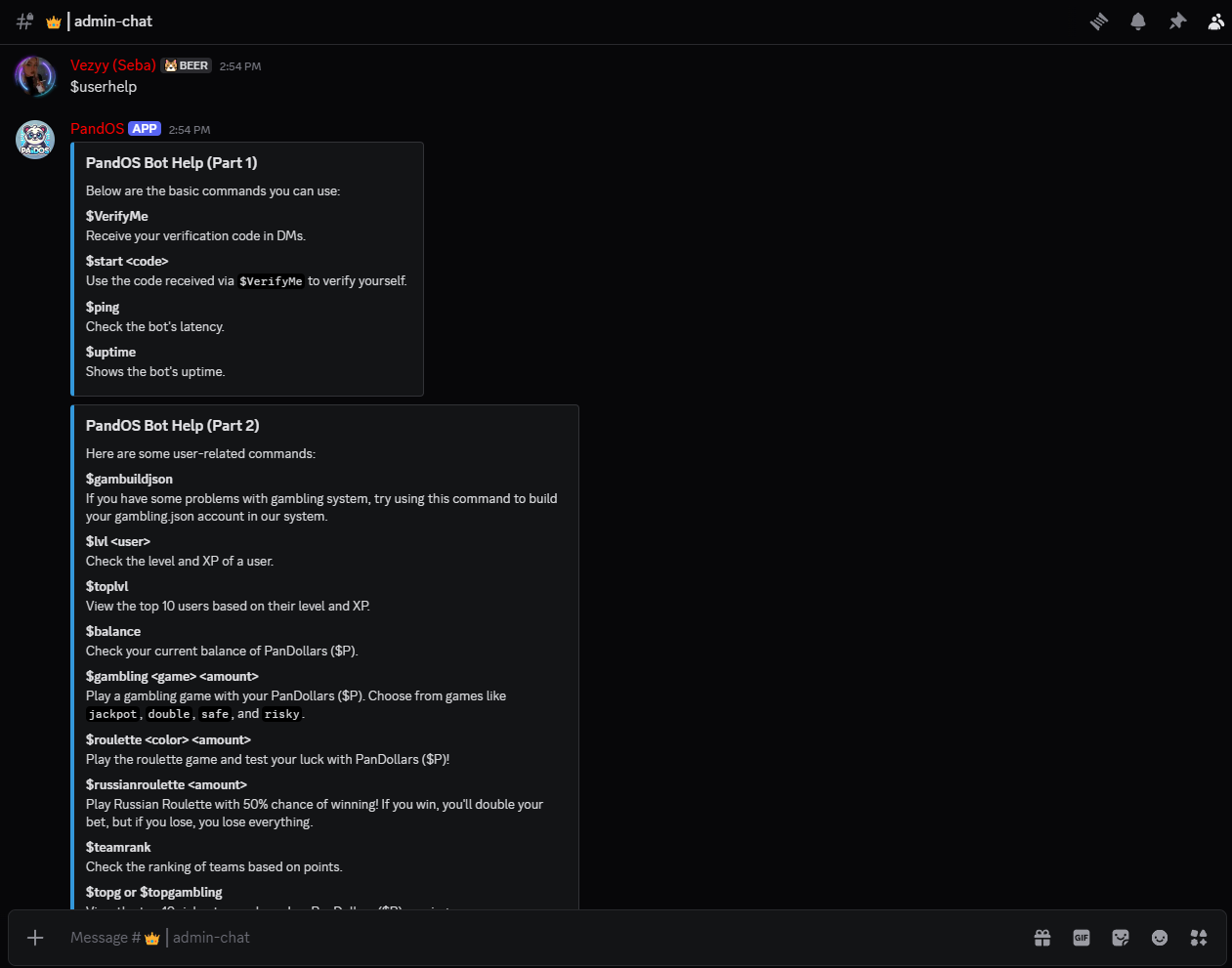Click the gift icon in the message bar
Screen dimensions: 1232x968
tap(1041, 937)
